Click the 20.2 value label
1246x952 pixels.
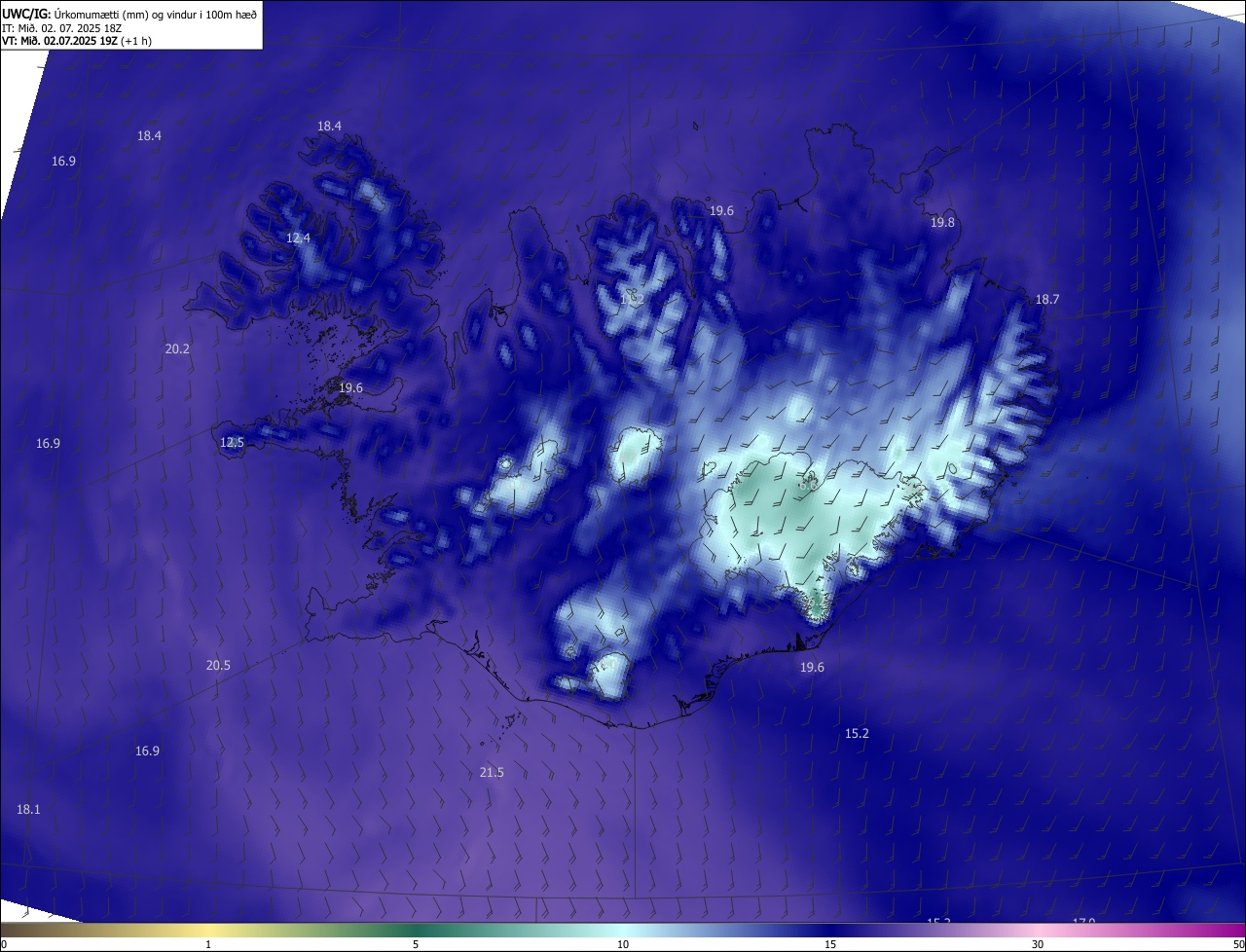(177, 348)
